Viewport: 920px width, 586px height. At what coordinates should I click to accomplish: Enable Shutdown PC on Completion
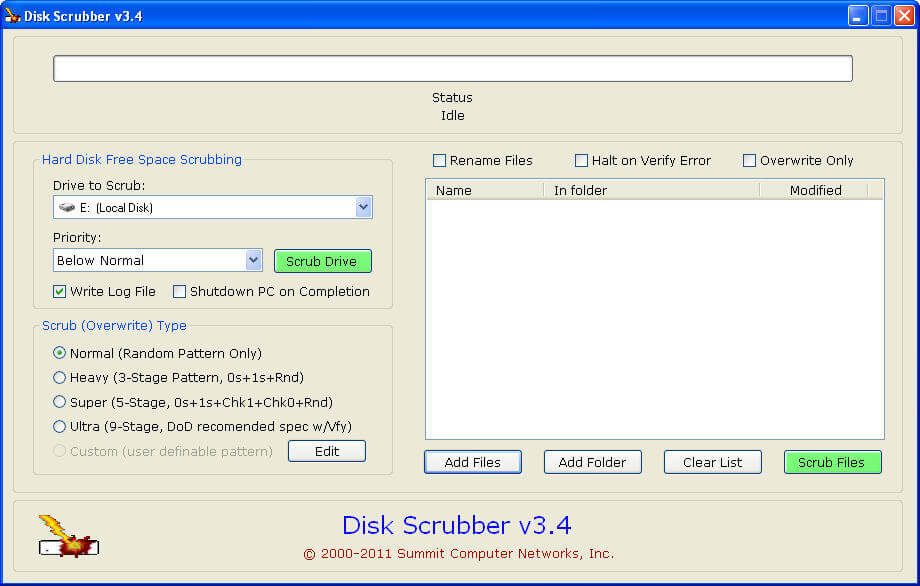[180, 292]
